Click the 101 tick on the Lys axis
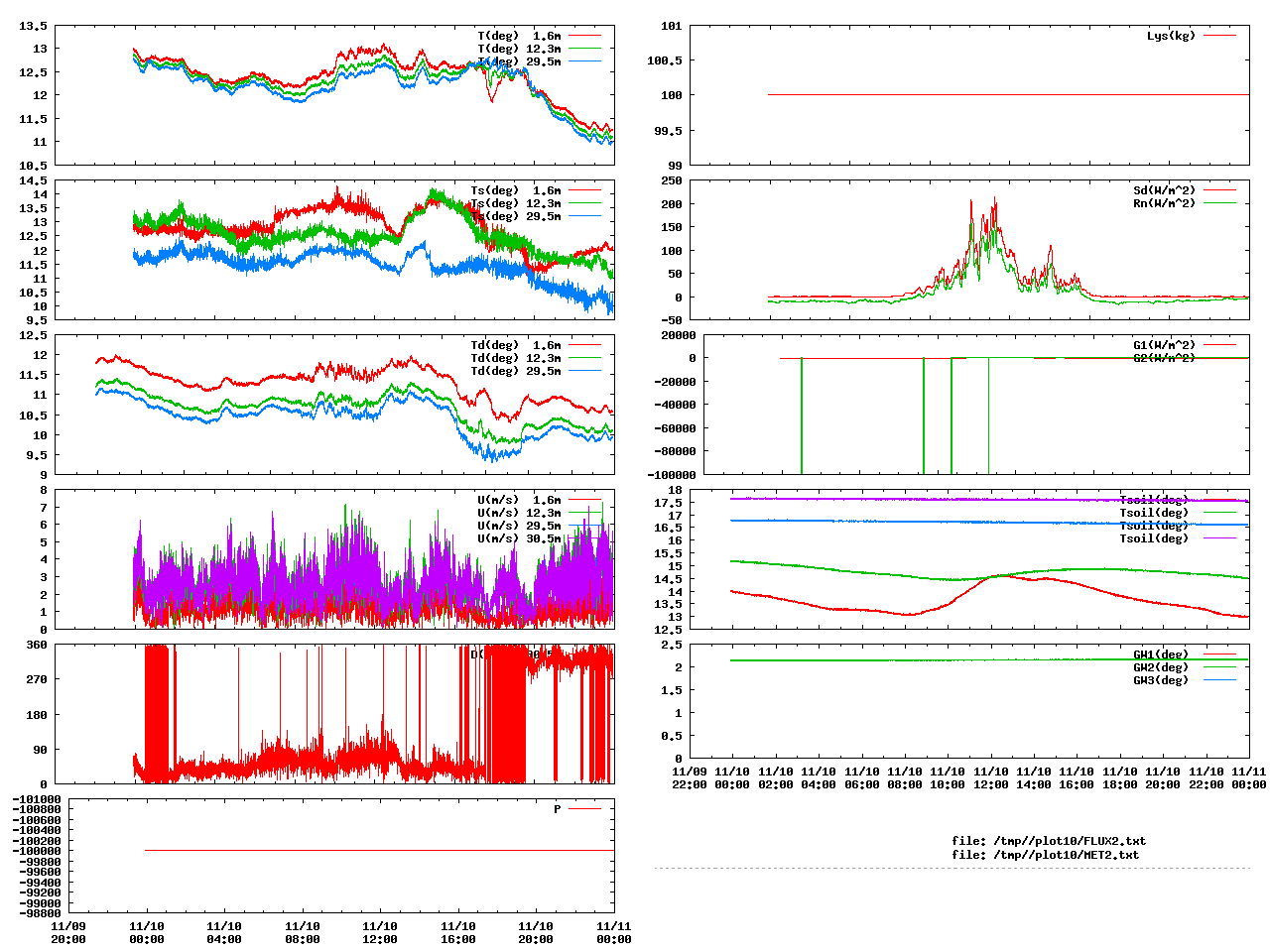Screen dimensions: 1270x952 pos(672,26)
